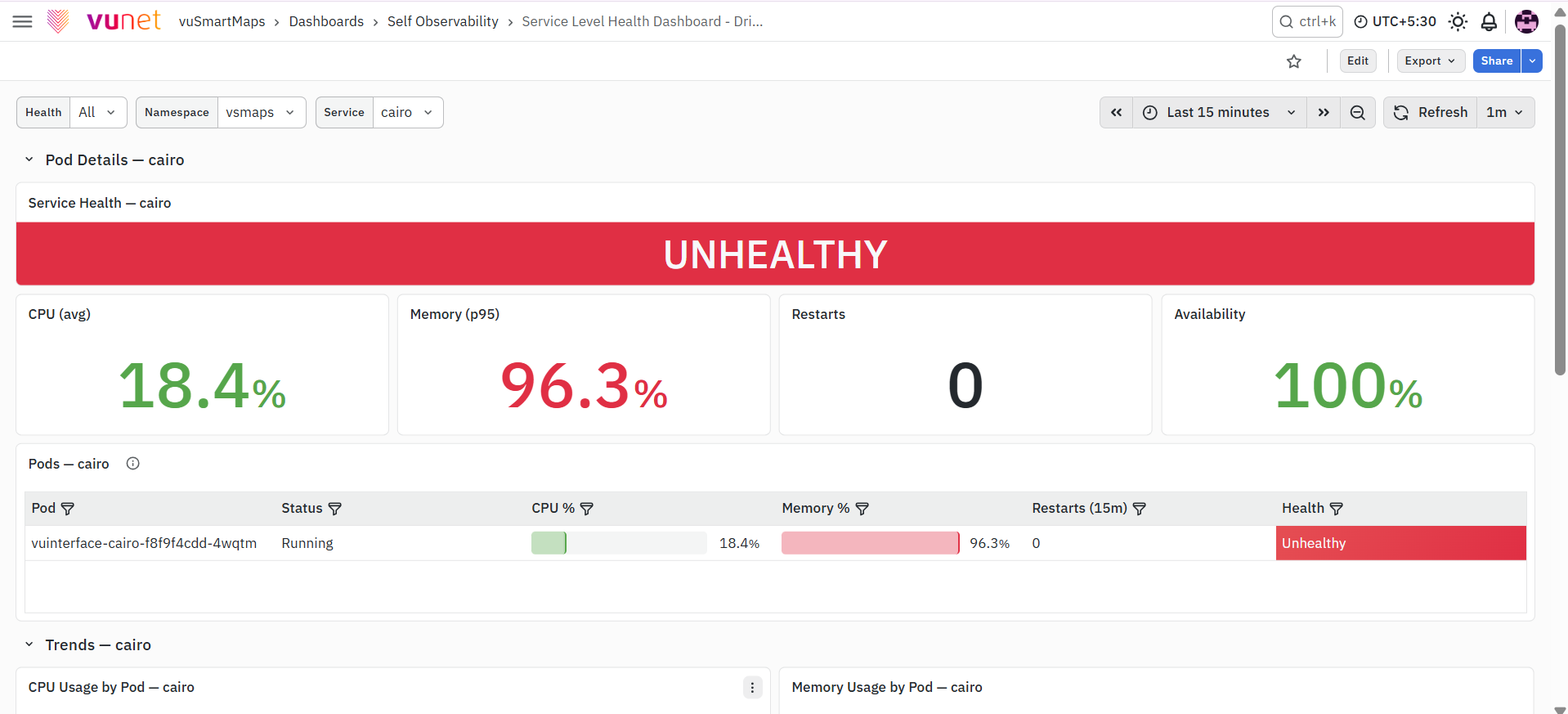This screenshot has height=714, width=1568.
Task: Open the hamburger navigation menu
Action: pos(23,21)
